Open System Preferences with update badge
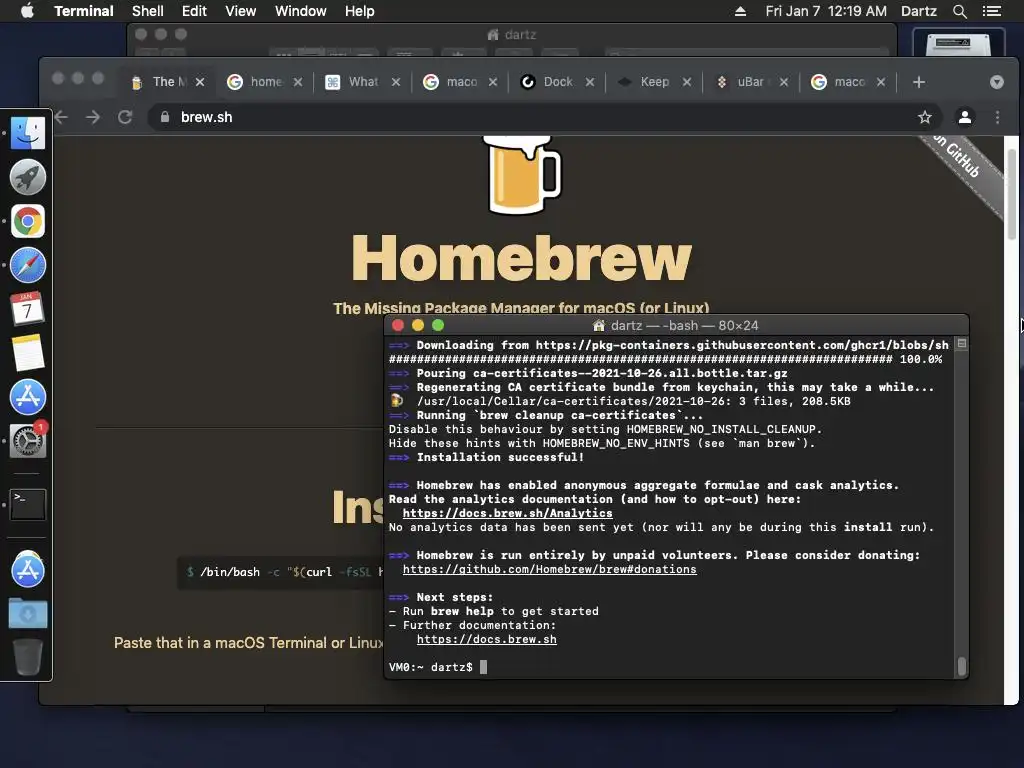This screenshot has width=1024, height=768. 27,441
